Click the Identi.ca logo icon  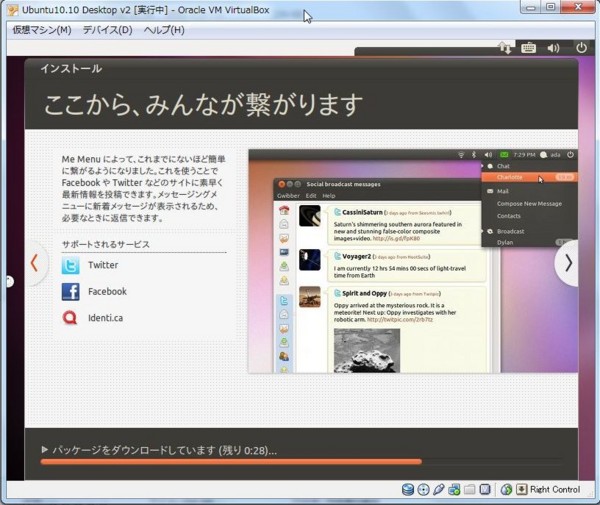[x=70, y=318]
